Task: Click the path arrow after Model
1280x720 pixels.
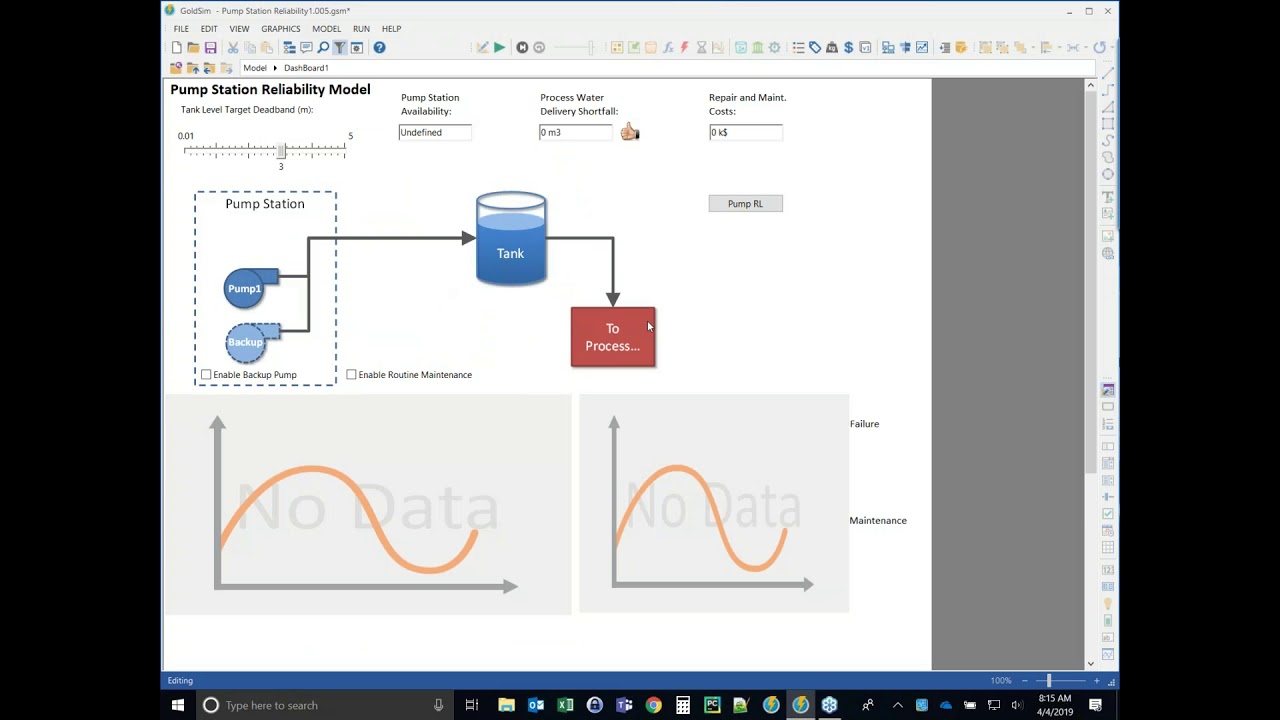Action: 275,68
